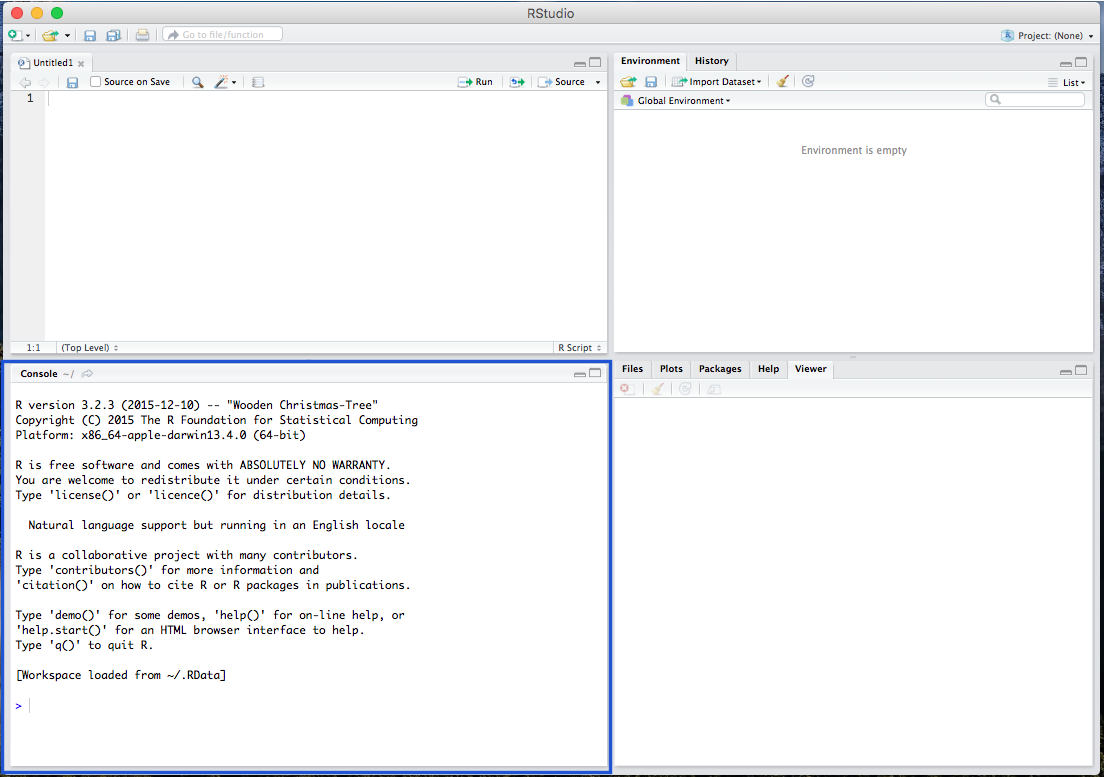Image resolution: width=1104 pixels, height=777 pixels.
Task: Click the environment search field
Action: pyautogui.click(x=1034, y=99)
